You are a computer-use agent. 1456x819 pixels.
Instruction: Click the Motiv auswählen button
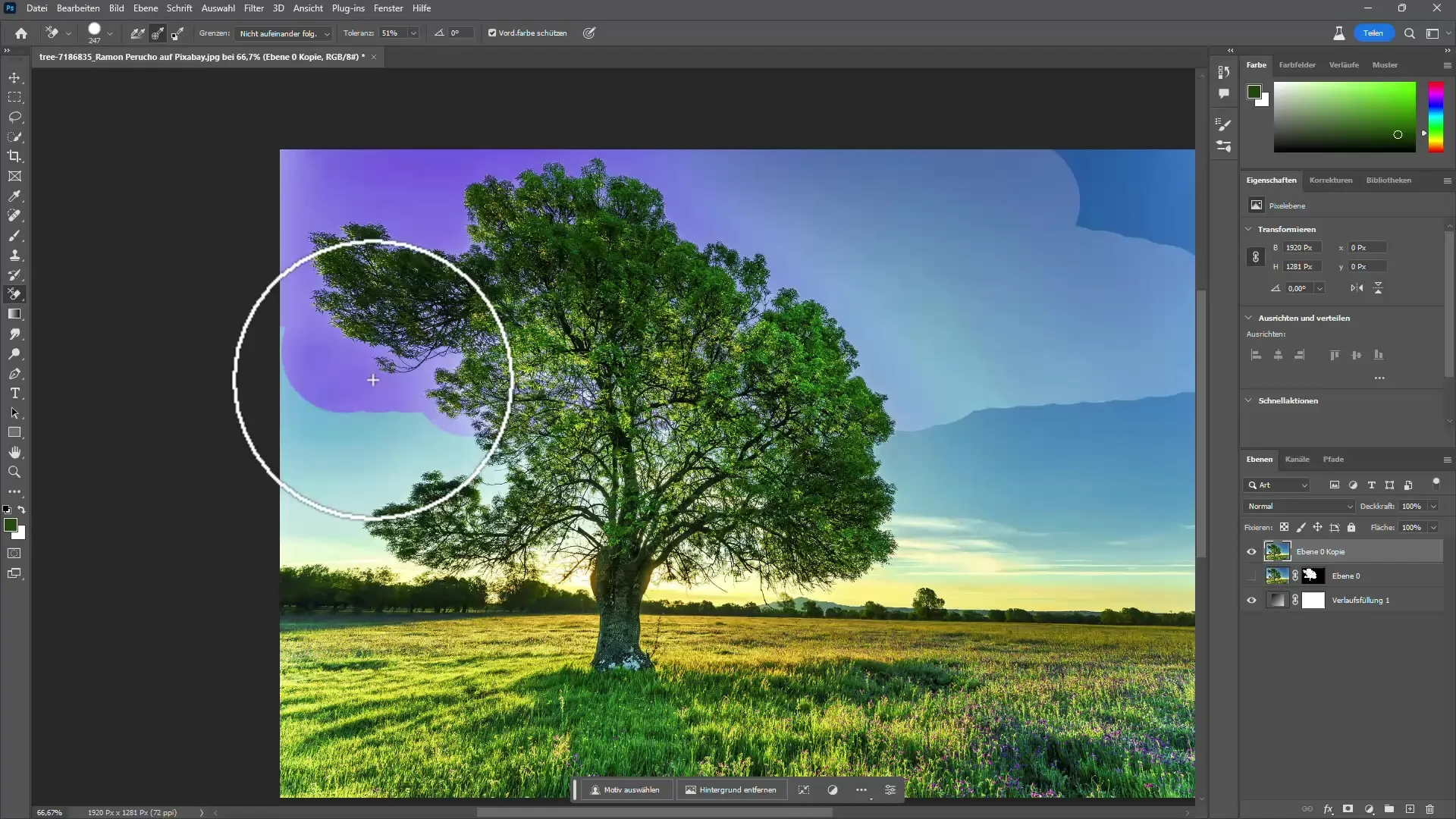625,790
